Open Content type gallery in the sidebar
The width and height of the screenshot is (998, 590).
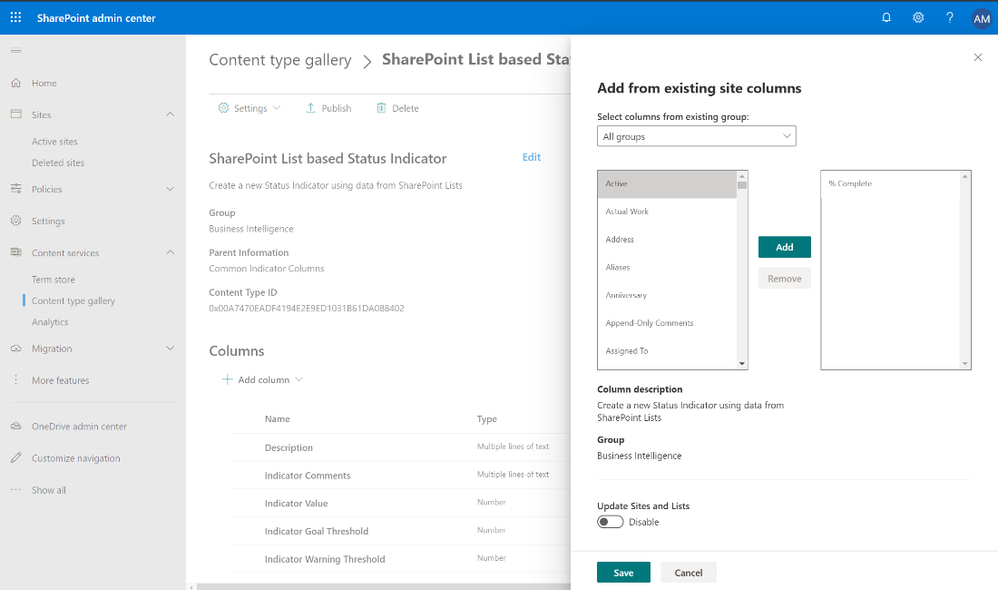pyautogui.click(x=73, y=300)
